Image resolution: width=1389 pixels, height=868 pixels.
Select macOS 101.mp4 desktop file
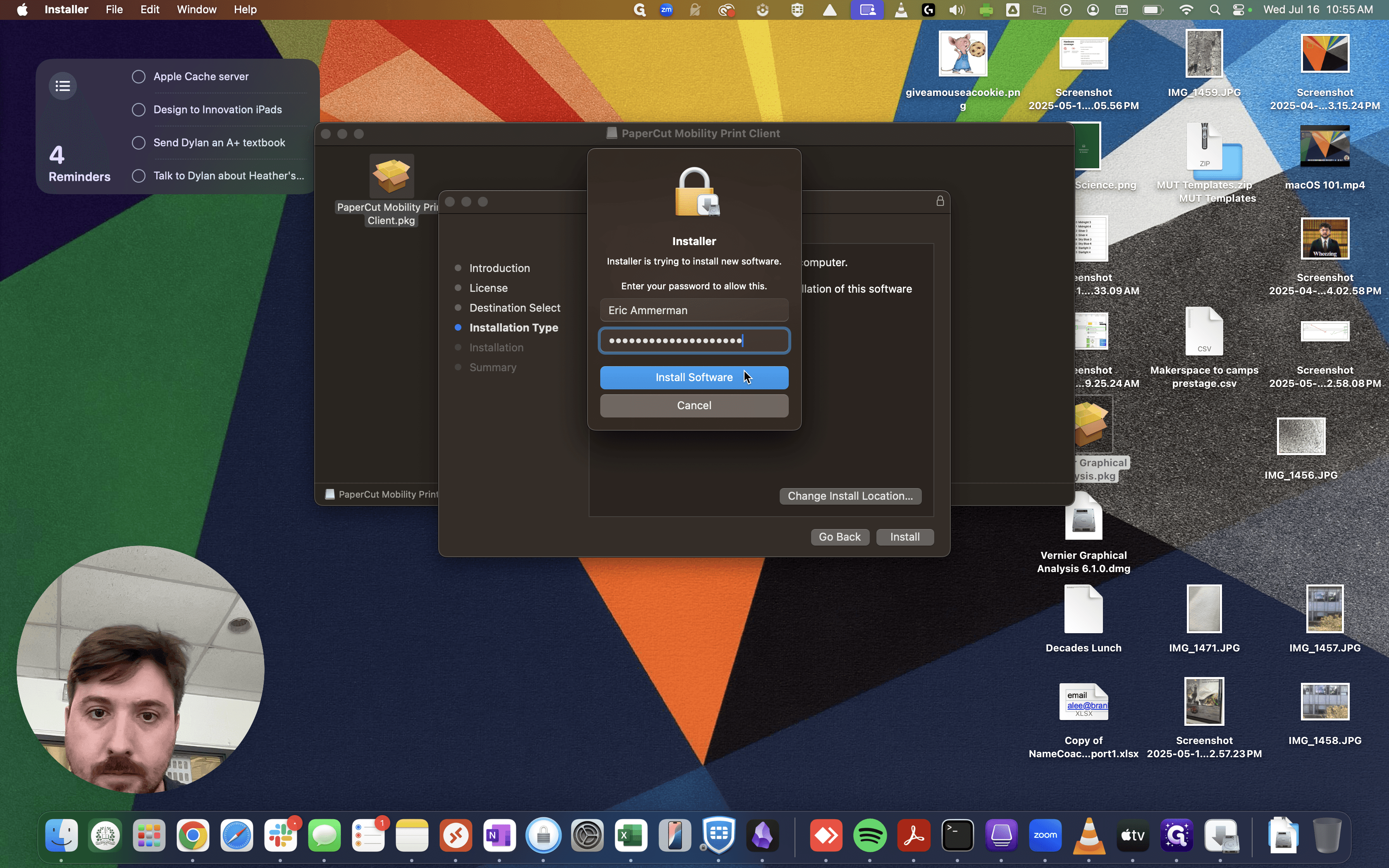click(x=1325, y=146)
